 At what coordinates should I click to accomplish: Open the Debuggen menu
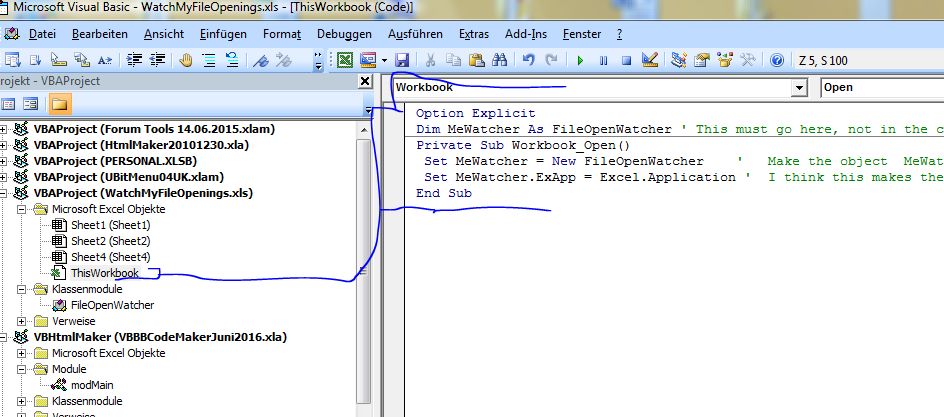tap(344, 34)
